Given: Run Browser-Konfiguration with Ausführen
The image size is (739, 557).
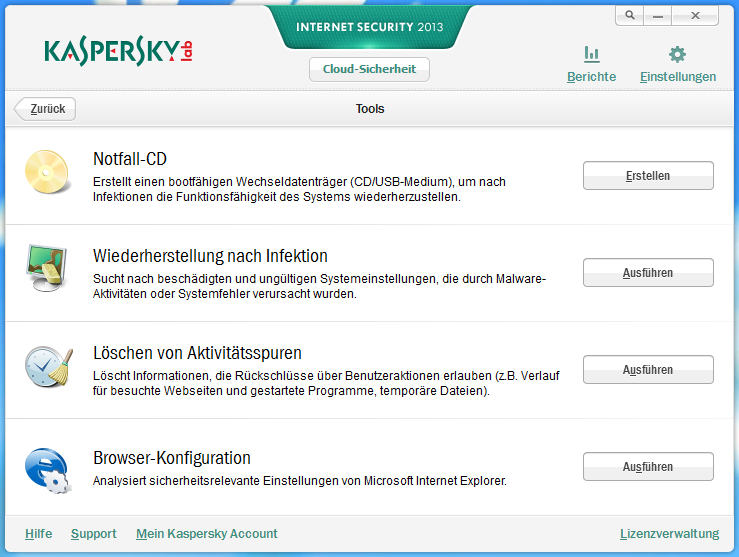Looking at the screenshot, I should click(x=648, y=467).
